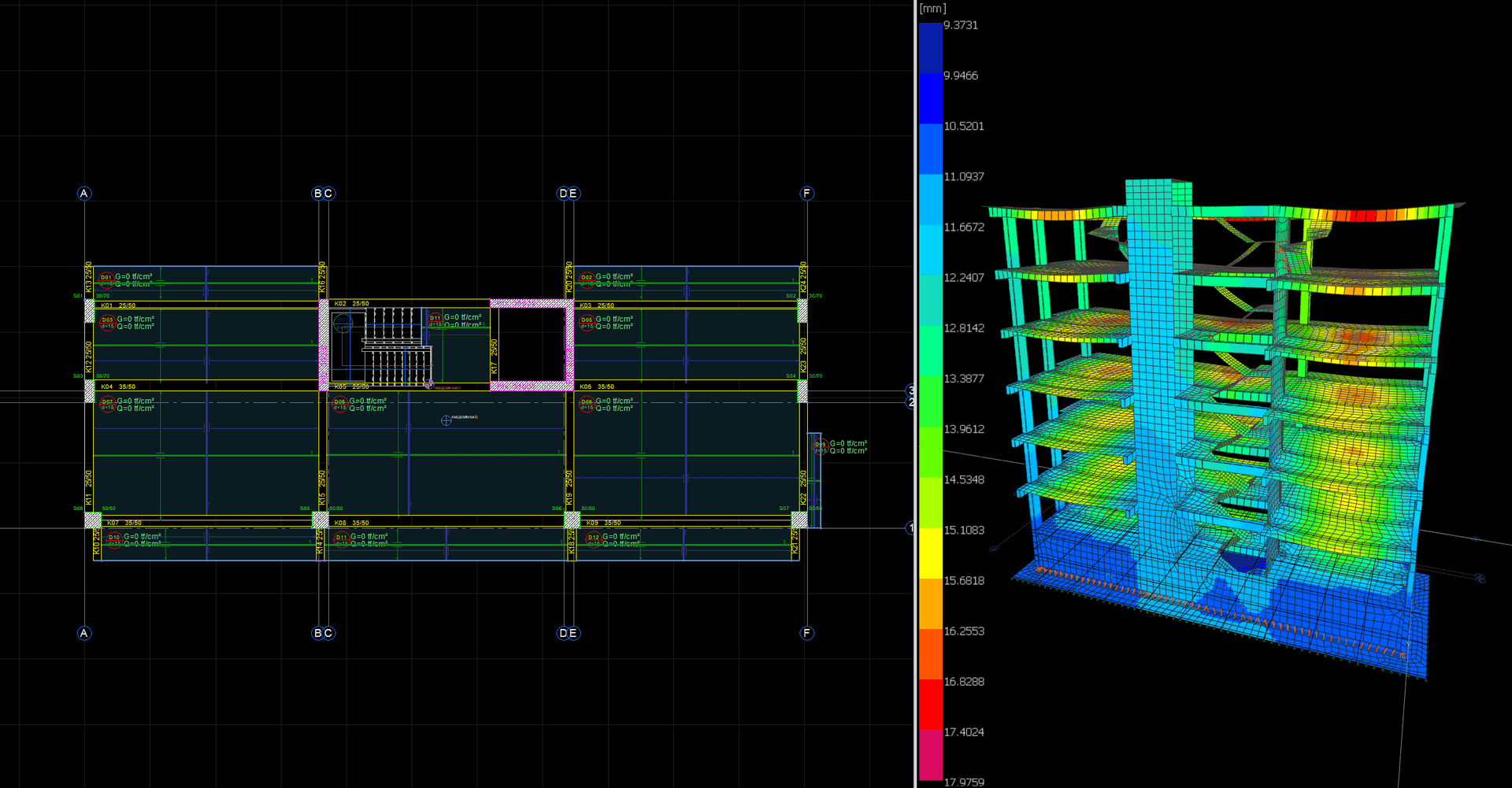This screenshot has height=788, width=1512.
Task: Select the lower grid axis bubble F
Action: 806,633
